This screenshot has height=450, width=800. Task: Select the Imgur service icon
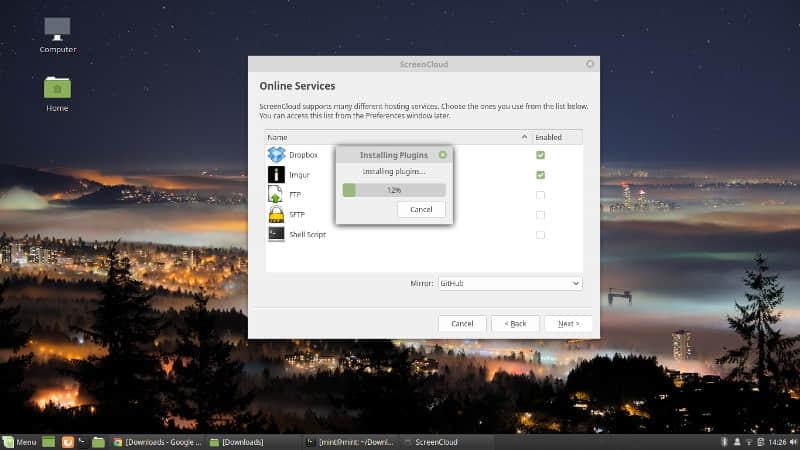click(x=276, y=175)
